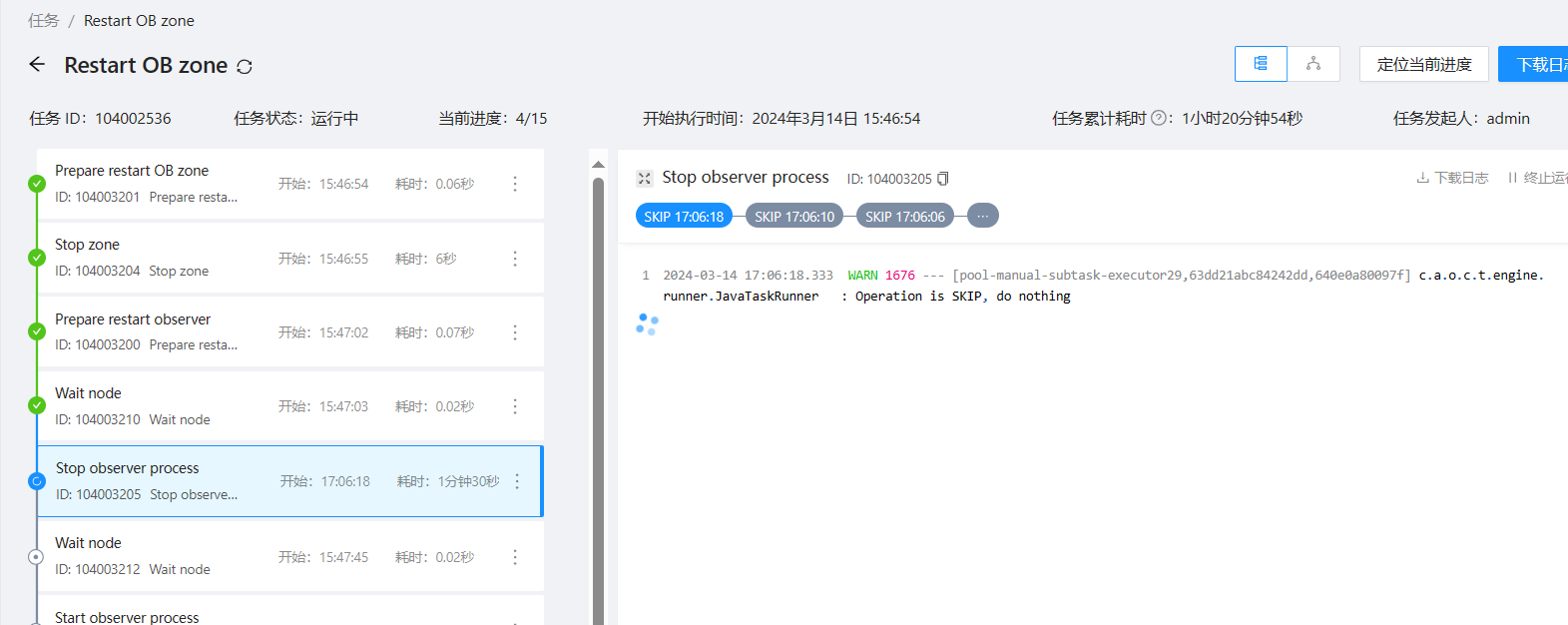Show help tooltip for 任务累计耗时
The image size is (1568, 625).
(x=1159, y=118)
